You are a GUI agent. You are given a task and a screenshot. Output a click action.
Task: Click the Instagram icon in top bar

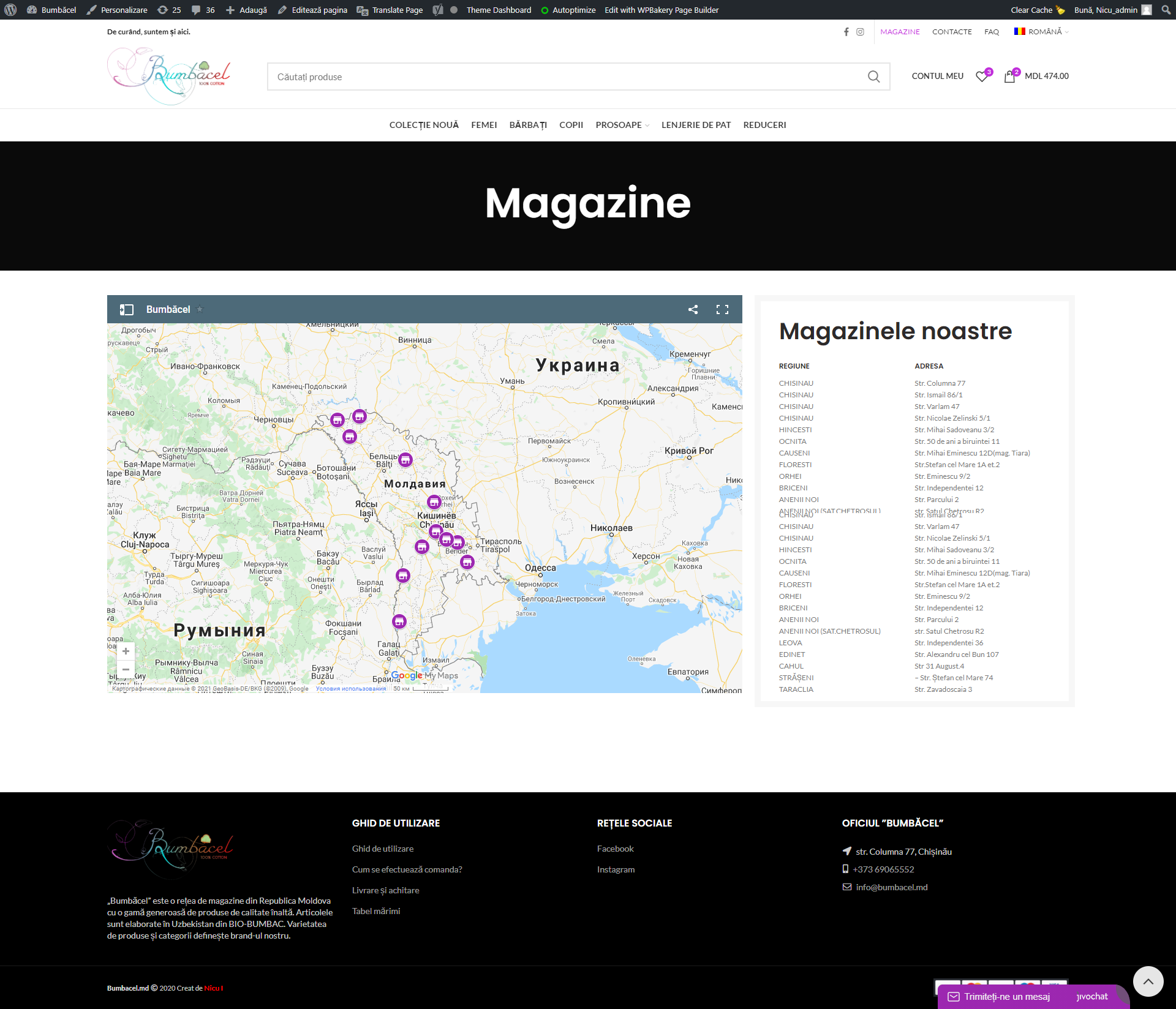(860, 32)
